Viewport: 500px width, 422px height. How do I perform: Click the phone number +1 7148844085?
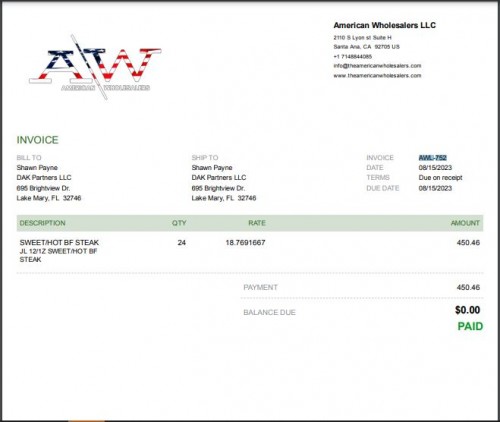pos(352,57)
